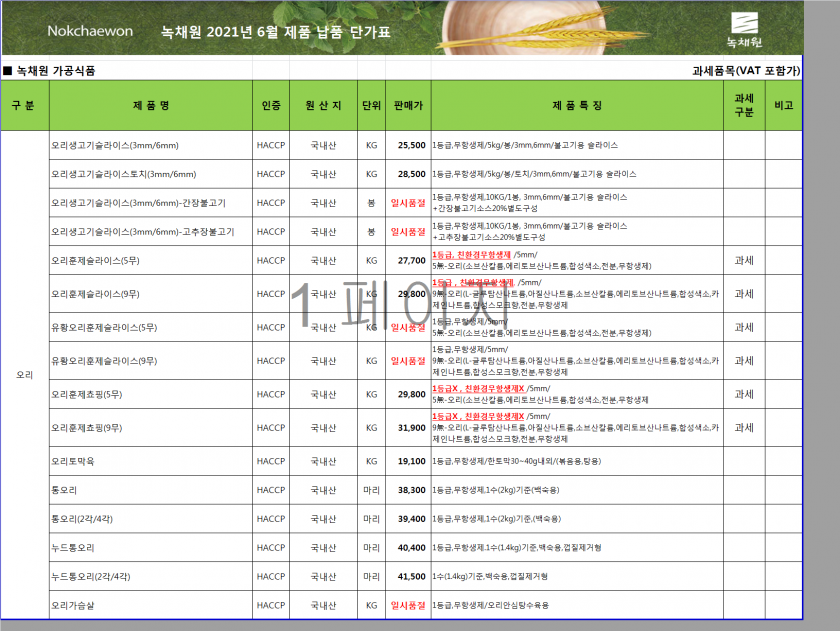
Task: Click red underlined text in 오리훈제초핑(5무) features
Action: (x=478, y=388)
